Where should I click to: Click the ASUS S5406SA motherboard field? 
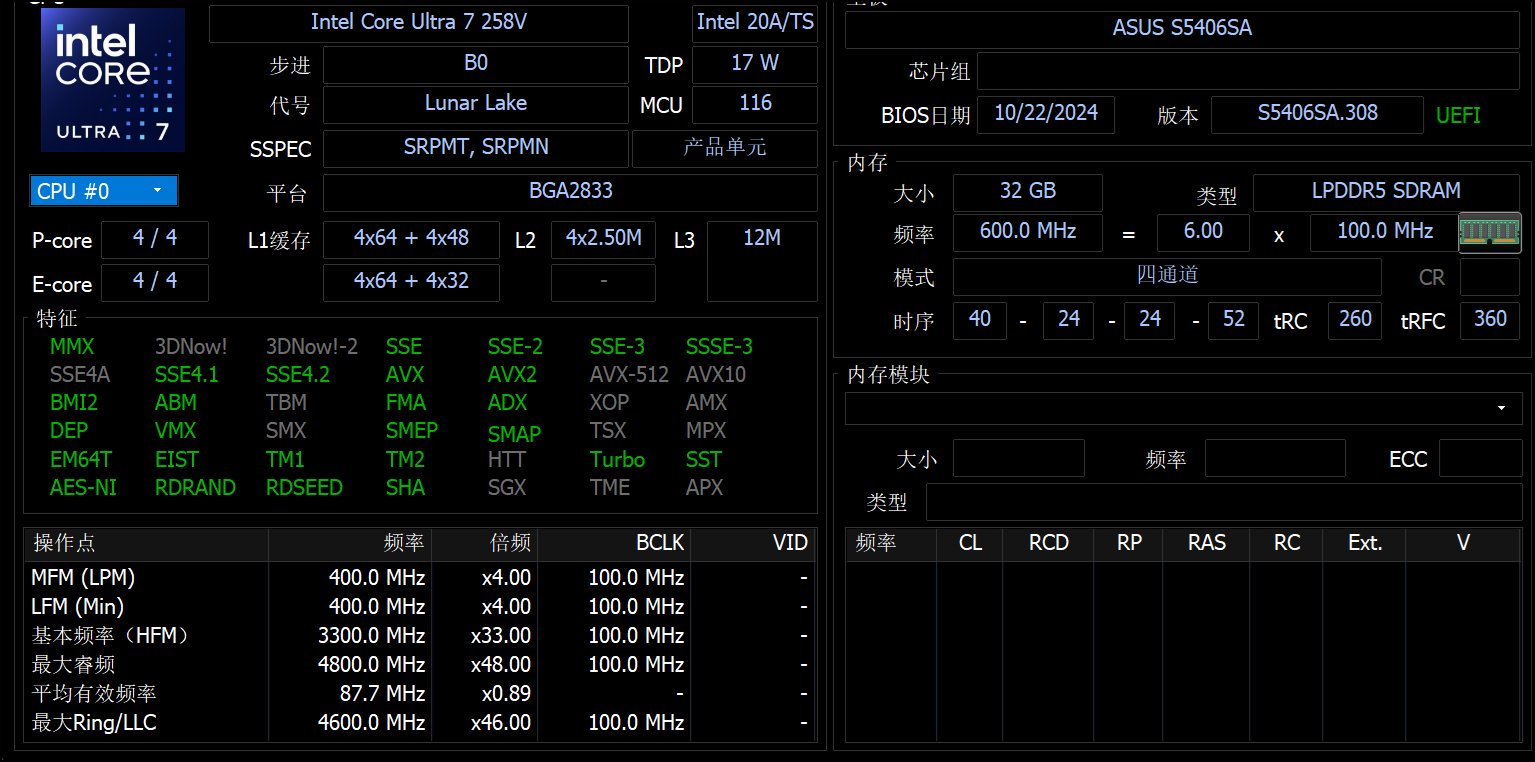pos(1181,29)
